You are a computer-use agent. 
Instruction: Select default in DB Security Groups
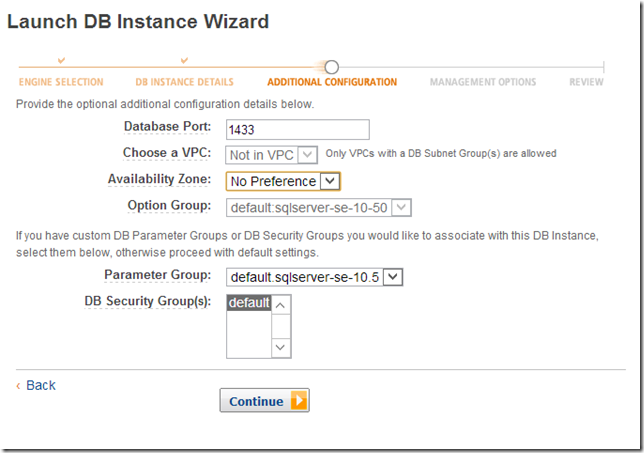click(x=249, y=303)
